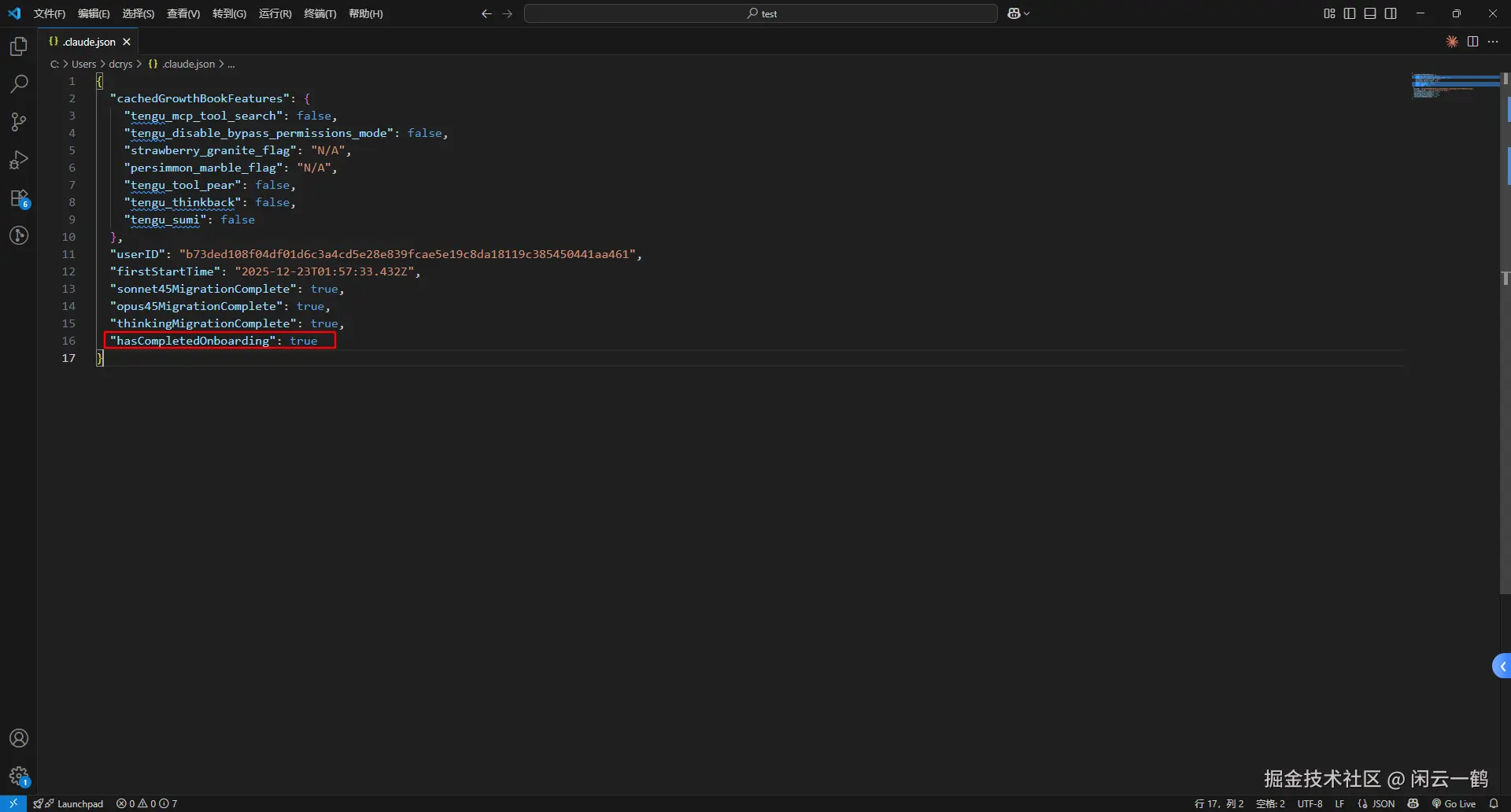This screenshot has height=812, width=1511.
Task: Open the Source Control view
Action: pyautogui.click(x=19, y=122)
